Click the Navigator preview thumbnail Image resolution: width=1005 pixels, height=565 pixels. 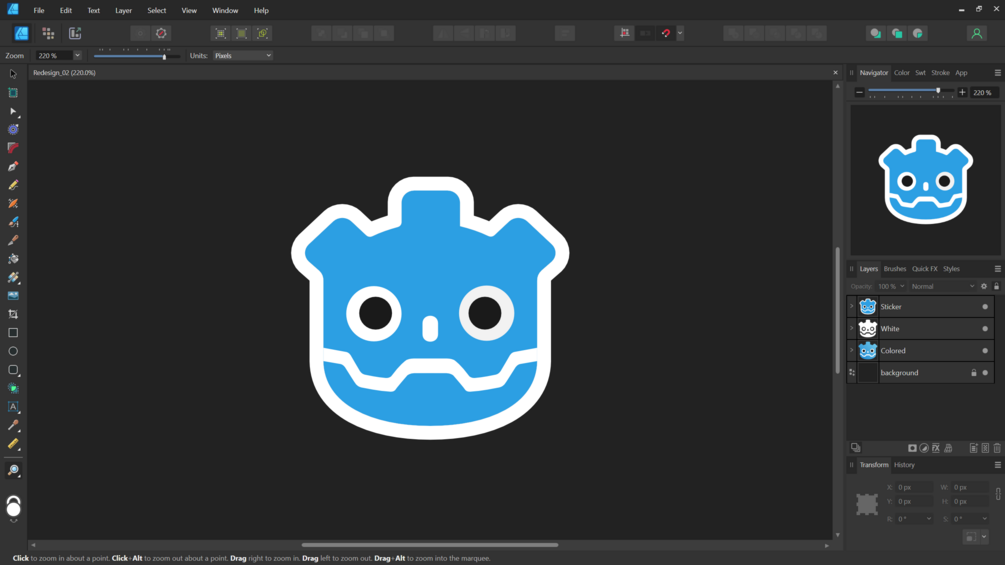[925, 180]
